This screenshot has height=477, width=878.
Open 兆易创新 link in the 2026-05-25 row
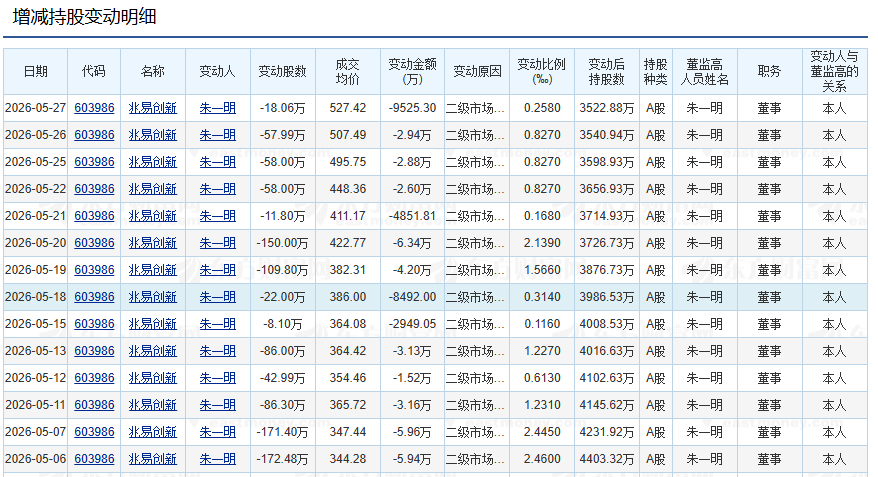153,162
